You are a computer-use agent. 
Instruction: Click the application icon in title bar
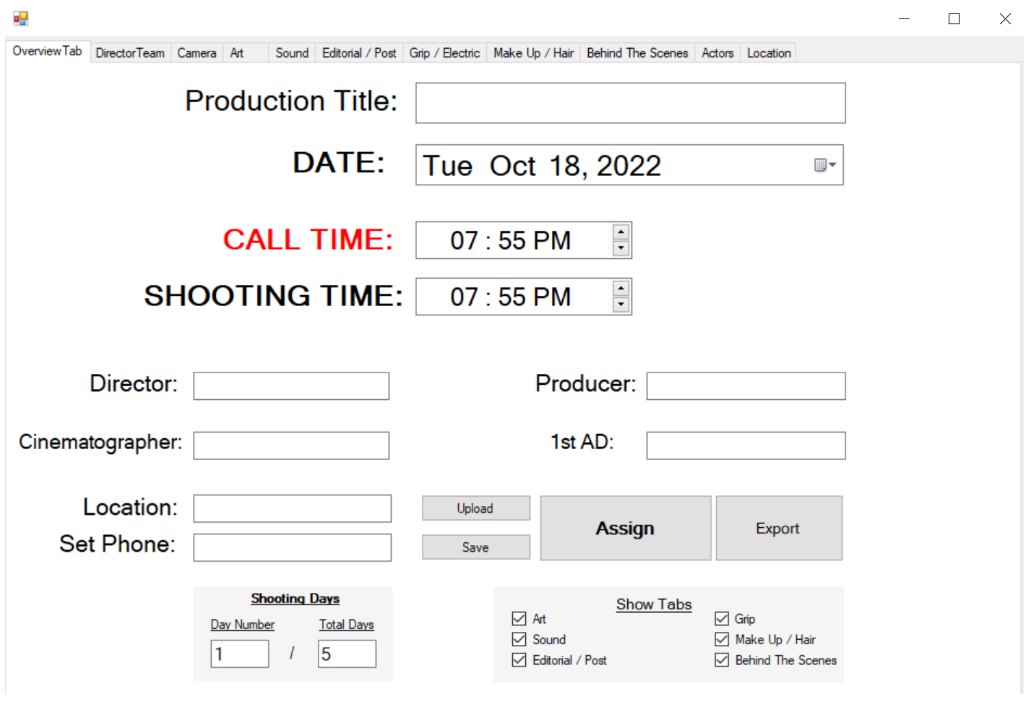21,18
